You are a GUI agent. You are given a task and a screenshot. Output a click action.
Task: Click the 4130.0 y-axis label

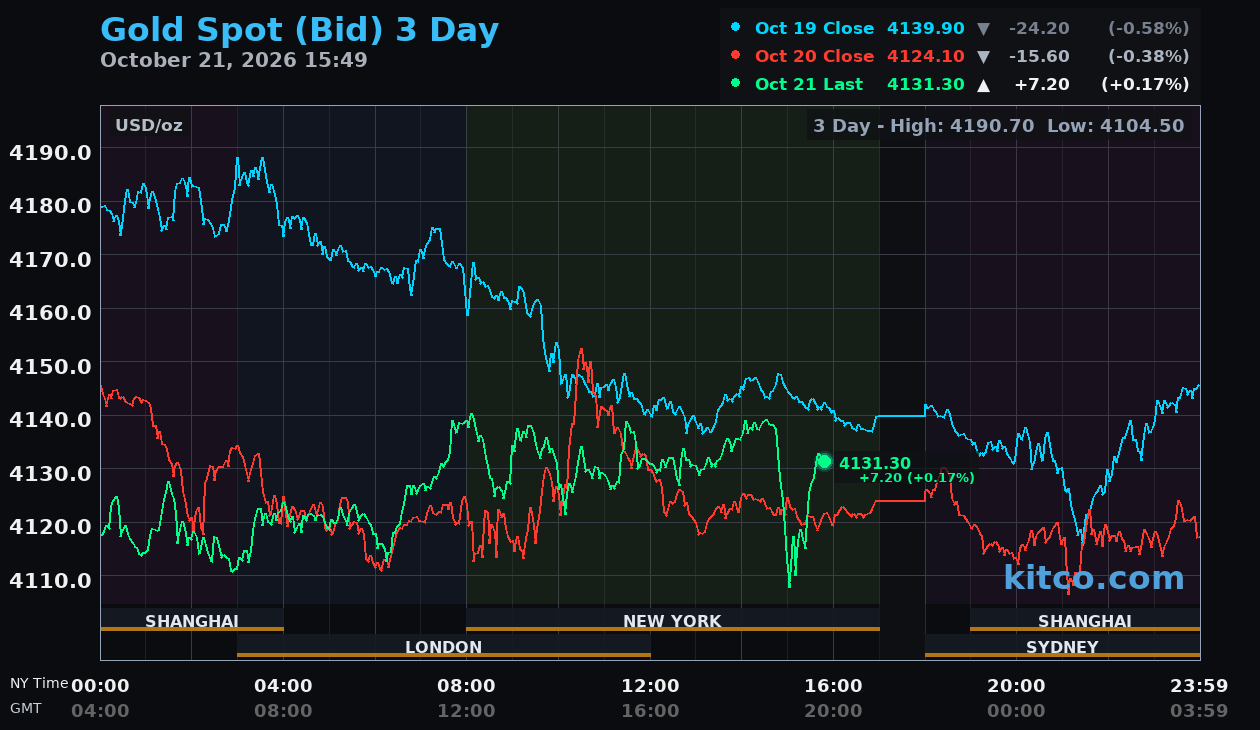[x=50, y=472]
